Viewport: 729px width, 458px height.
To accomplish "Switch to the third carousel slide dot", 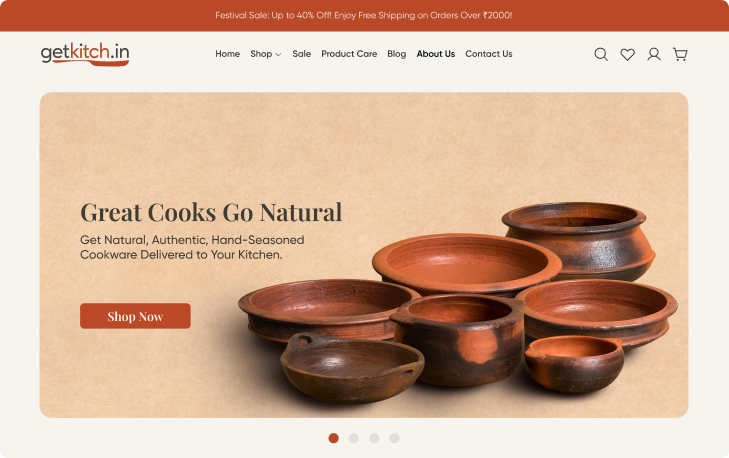I will [x=374, y=438].
